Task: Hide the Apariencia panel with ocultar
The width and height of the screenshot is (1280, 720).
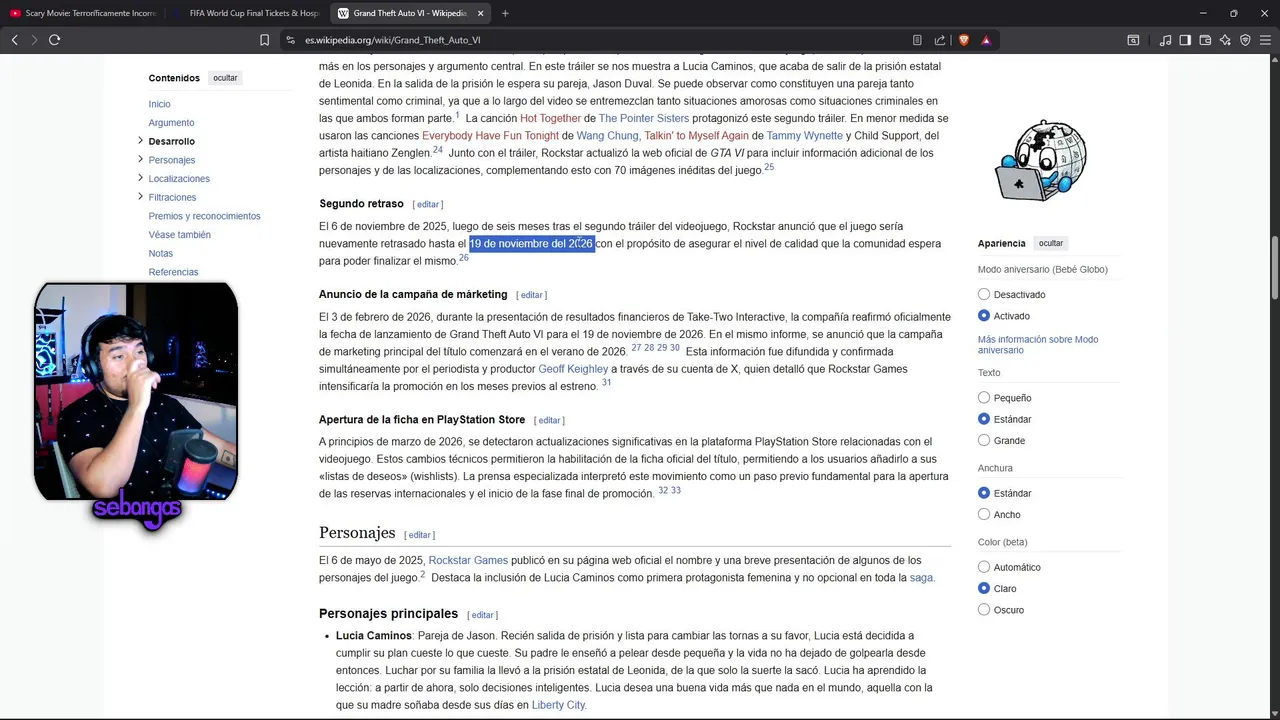Action: 1051,243
